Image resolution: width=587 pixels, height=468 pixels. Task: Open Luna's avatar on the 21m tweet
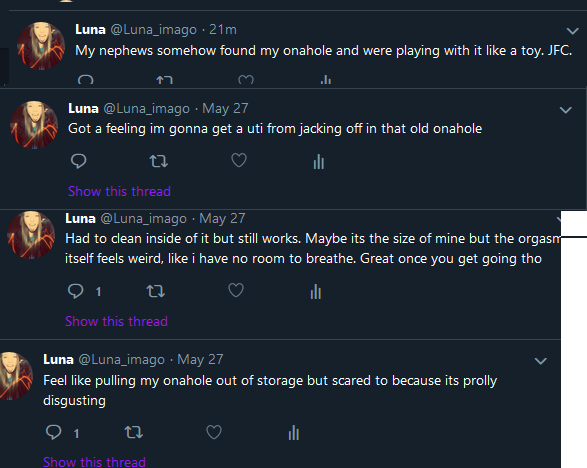(41, 46)
